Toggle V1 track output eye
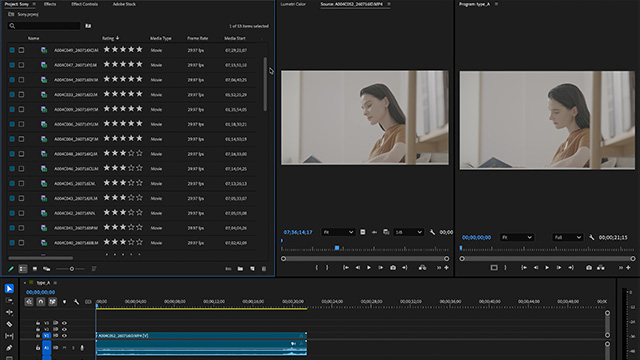 (x=64, y=336)
